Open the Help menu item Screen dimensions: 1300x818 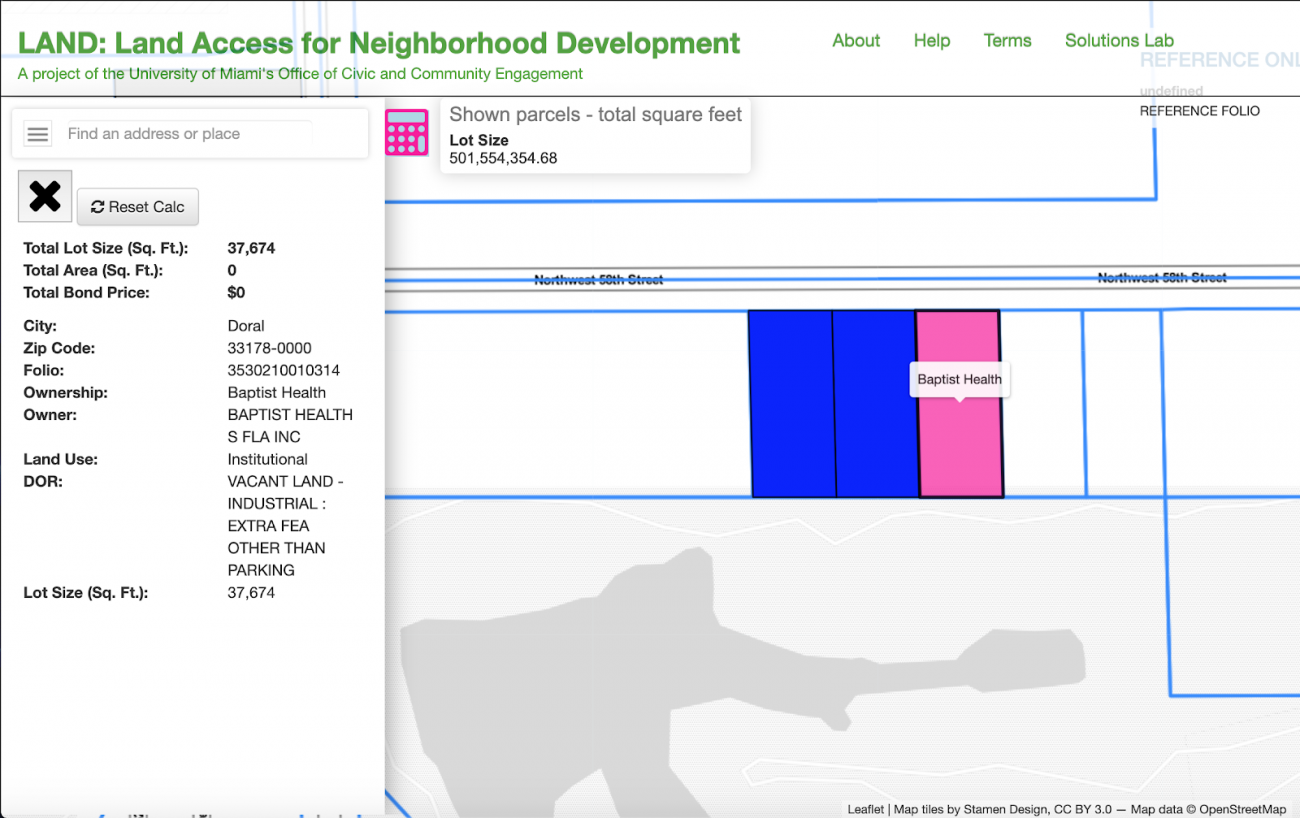[932, 41]
